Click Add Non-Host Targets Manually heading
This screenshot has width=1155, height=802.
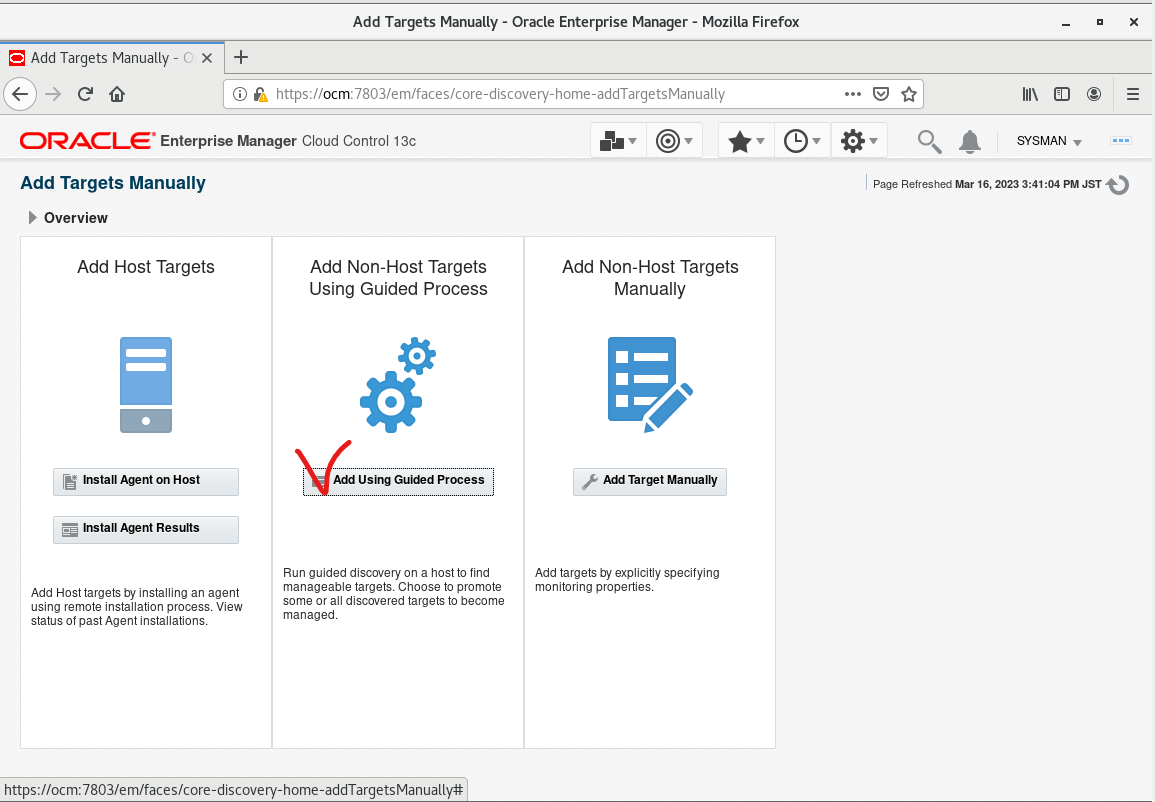tap(650, 278)
